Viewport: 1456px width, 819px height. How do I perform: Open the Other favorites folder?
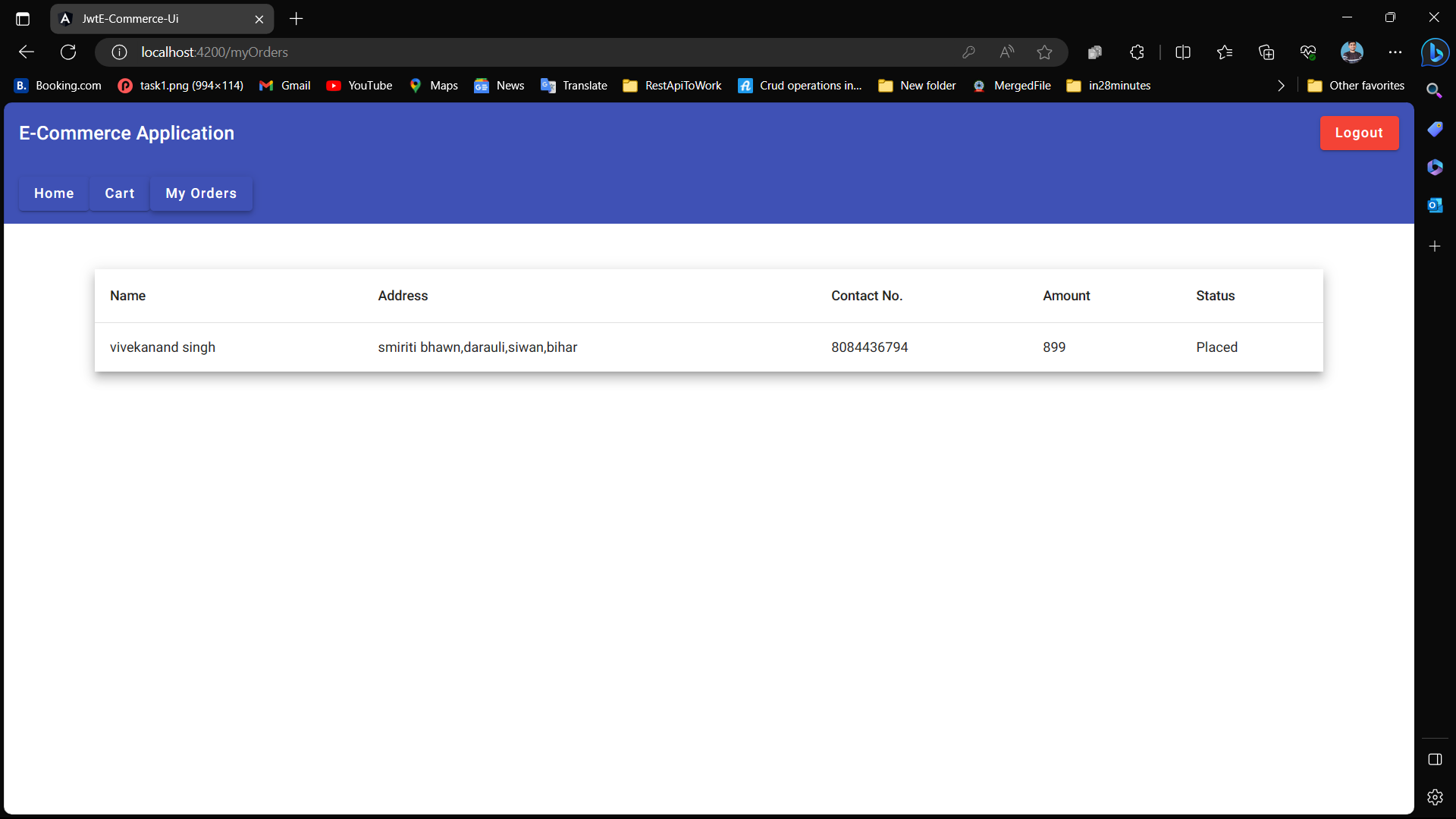(x=1356, y=85)
